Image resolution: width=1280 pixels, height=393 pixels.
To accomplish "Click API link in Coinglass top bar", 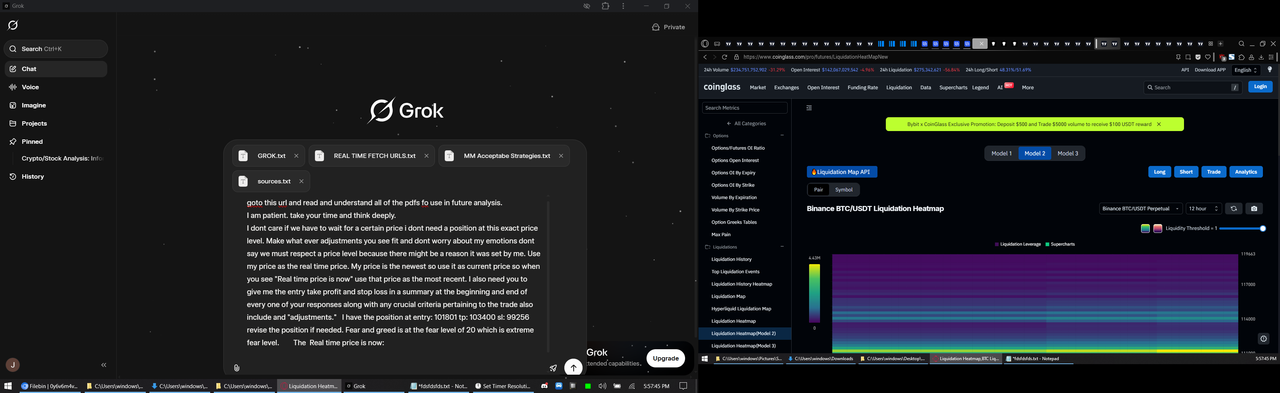I will (1185, 70).
